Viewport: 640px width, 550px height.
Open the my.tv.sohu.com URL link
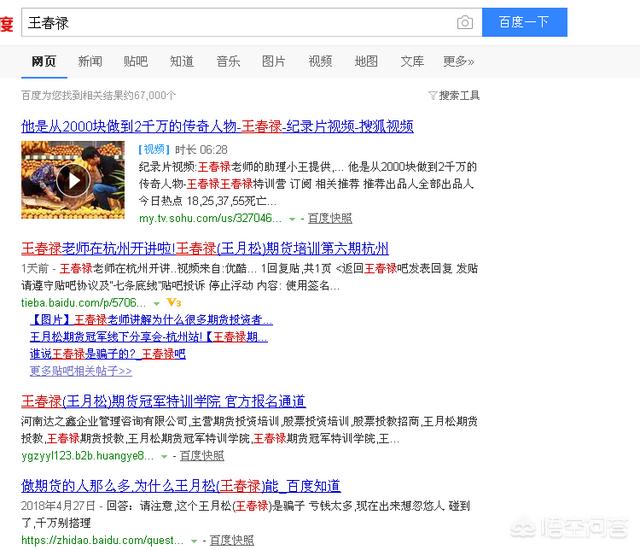click(x=210, y=218)
